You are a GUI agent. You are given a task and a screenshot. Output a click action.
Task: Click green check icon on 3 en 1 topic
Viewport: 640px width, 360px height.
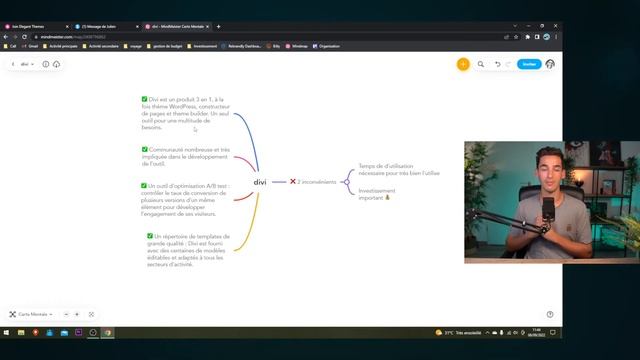pyautogui.click(x=144, y=99)
